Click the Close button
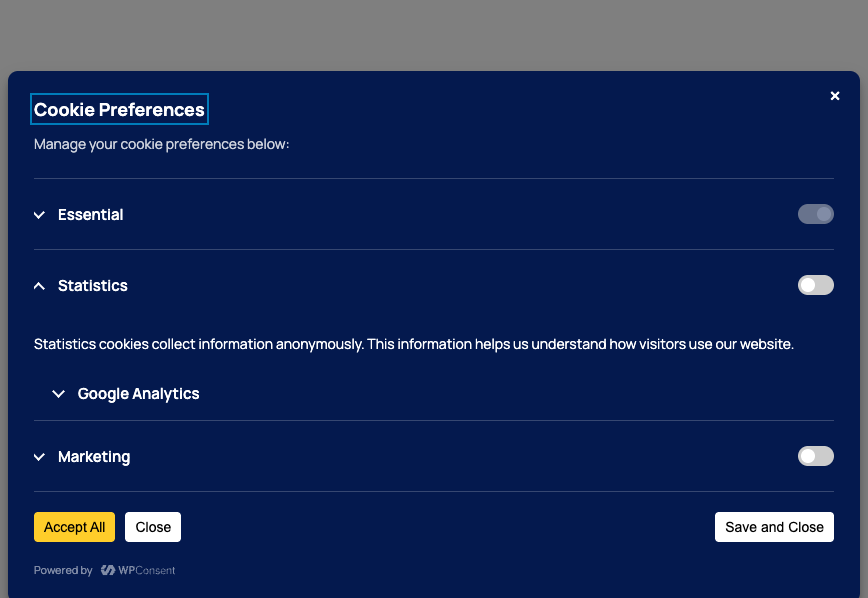This screenshot has height=598, width=868. click(x=152, y=526)
